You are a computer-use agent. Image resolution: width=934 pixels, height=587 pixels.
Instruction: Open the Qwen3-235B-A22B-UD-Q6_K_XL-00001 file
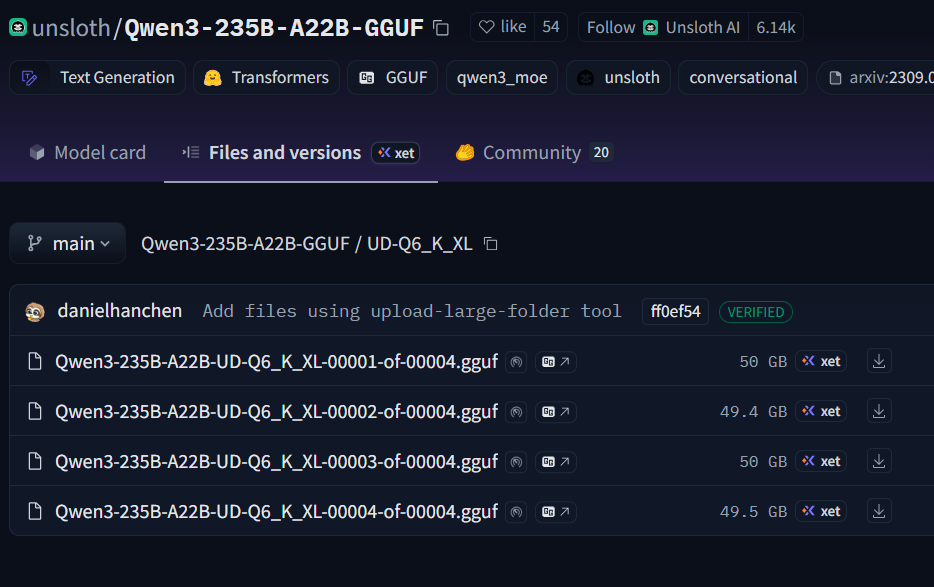[x=276, y=361]
